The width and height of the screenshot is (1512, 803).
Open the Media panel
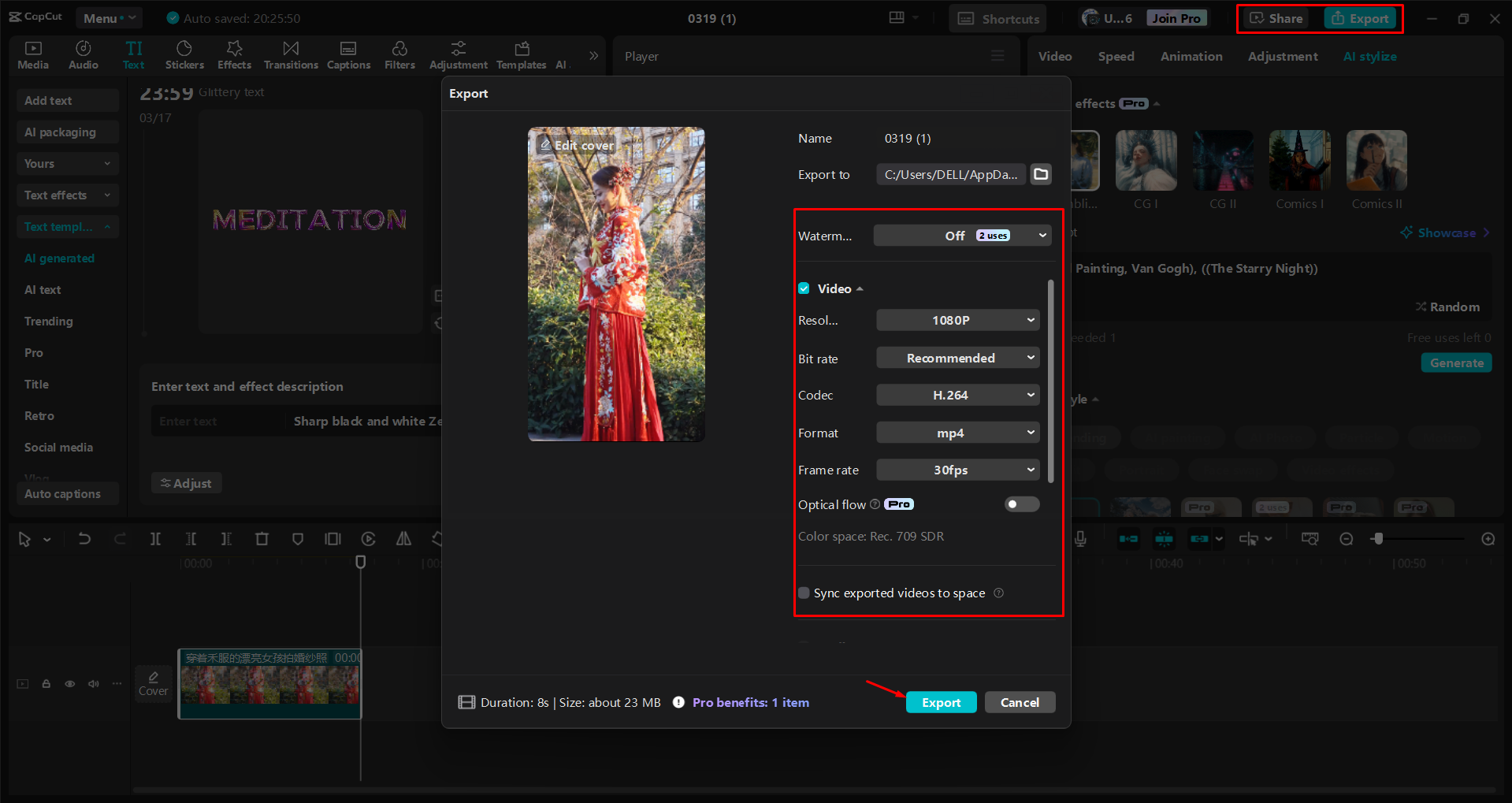click(x=32, y=54)
